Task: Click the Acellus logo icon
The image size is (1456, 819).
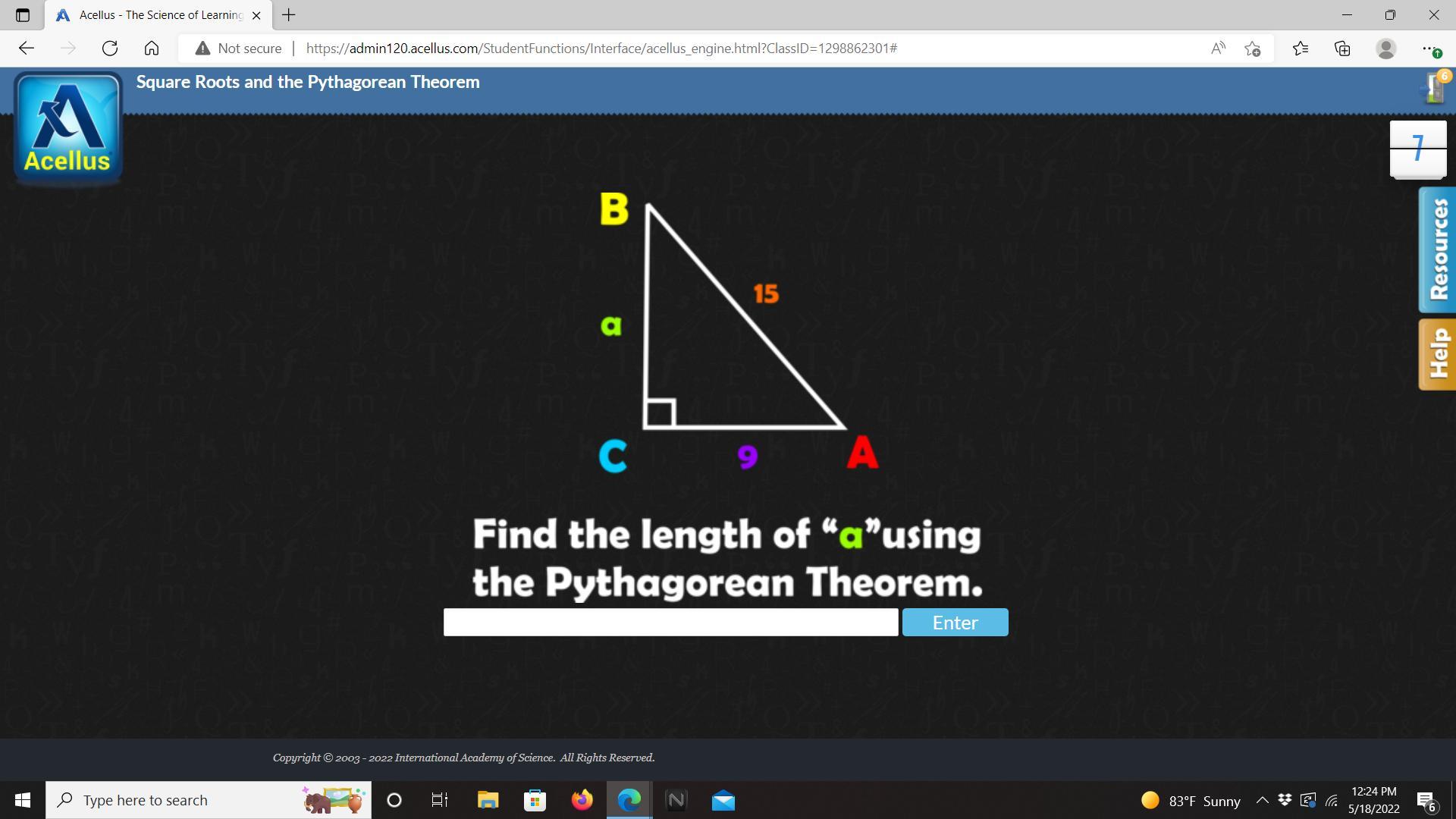Action: click(68, 127)
